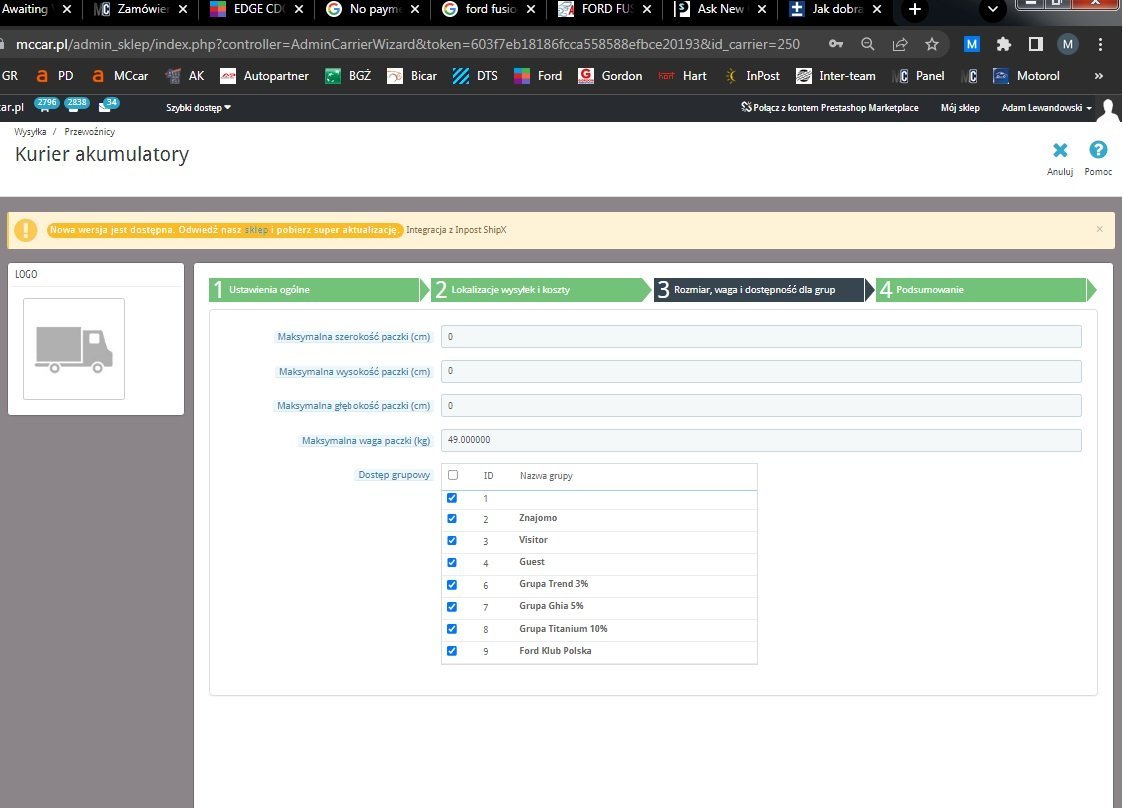Switch to step 4 Podsumowanie
Screen dimensions: 1123x808
[980, 290]
